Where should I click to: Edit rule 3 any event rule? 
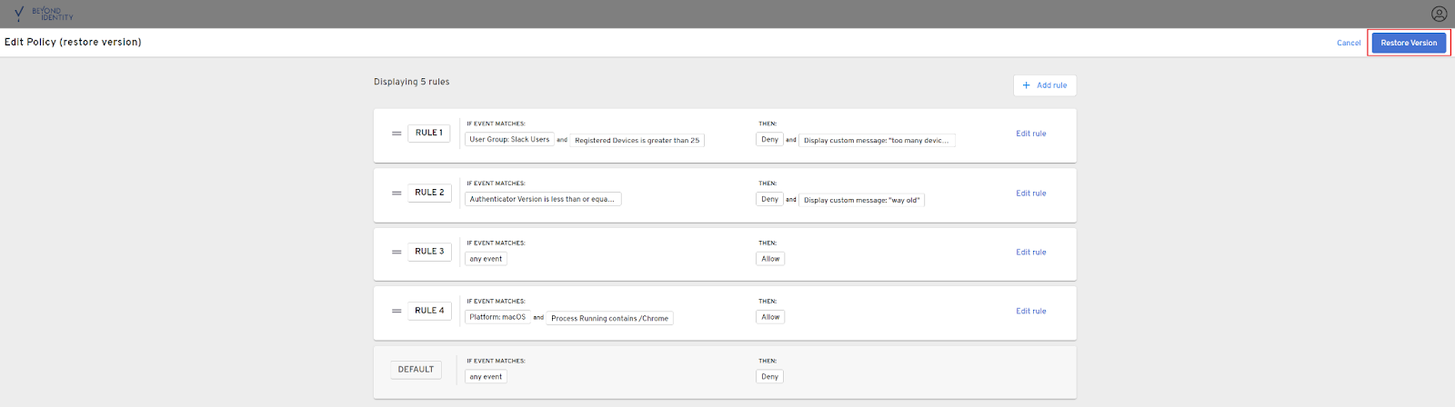(x=1030, y=252)
